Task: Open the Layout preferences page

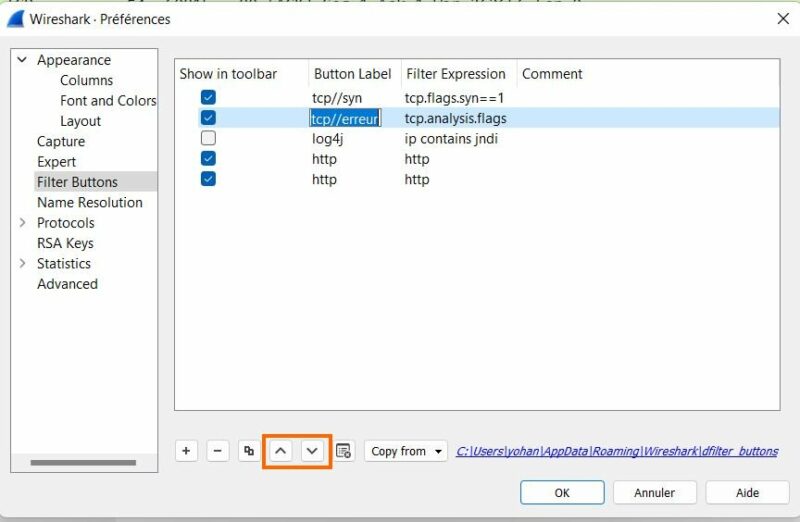Action: (x=80, y=121)
